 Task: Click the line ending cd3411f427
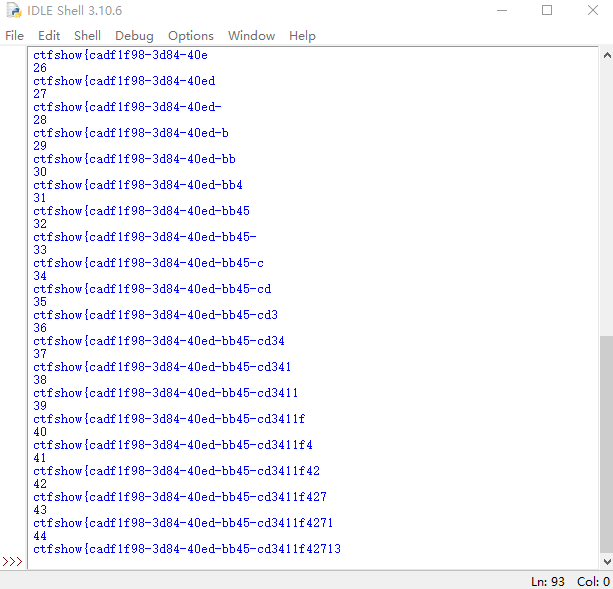[x=180, y=497]
